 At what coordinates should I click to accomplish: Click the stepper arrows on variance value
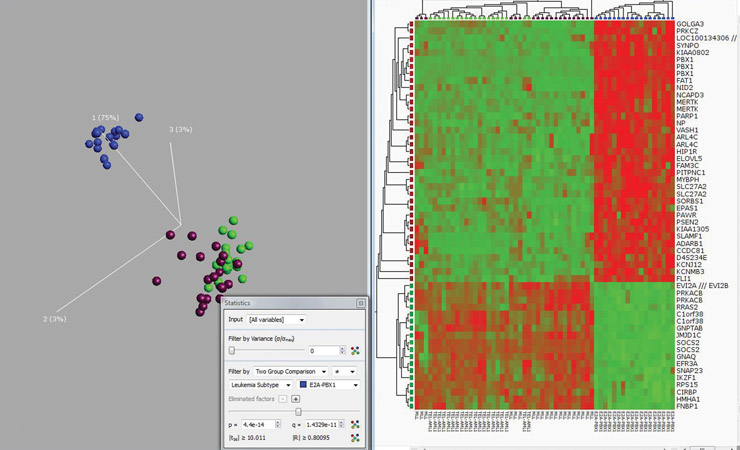pyautogui.click(x=343, y=351)
